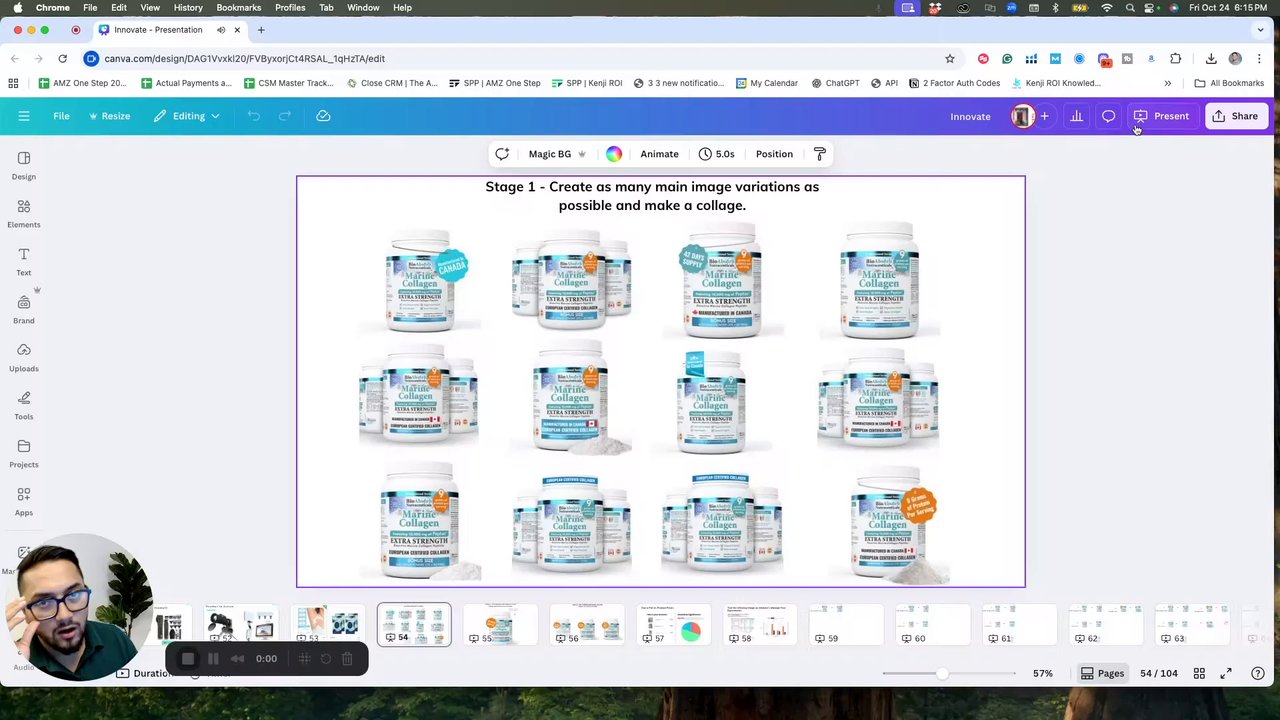Open a new Chrome tab
This screenshot has width=1280, height=720.
(x=261, y=30)
